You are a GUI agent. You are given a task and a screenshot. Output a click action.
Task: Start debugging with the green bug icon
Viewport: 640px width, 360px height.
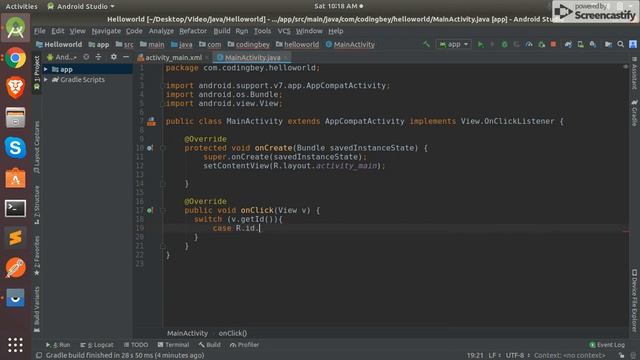[x=504, y=44]
